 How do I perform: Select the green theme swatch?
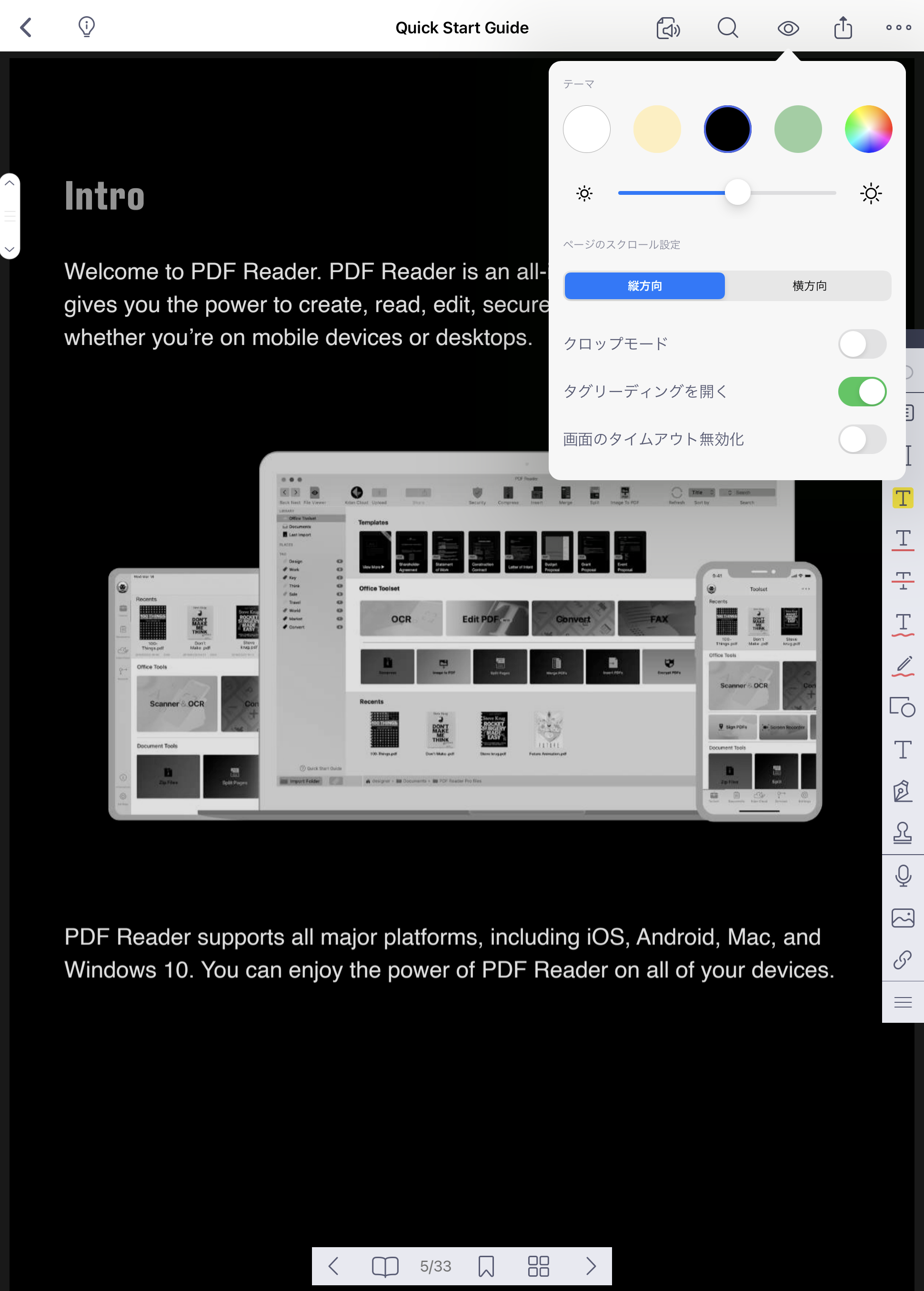pos(798,129)
